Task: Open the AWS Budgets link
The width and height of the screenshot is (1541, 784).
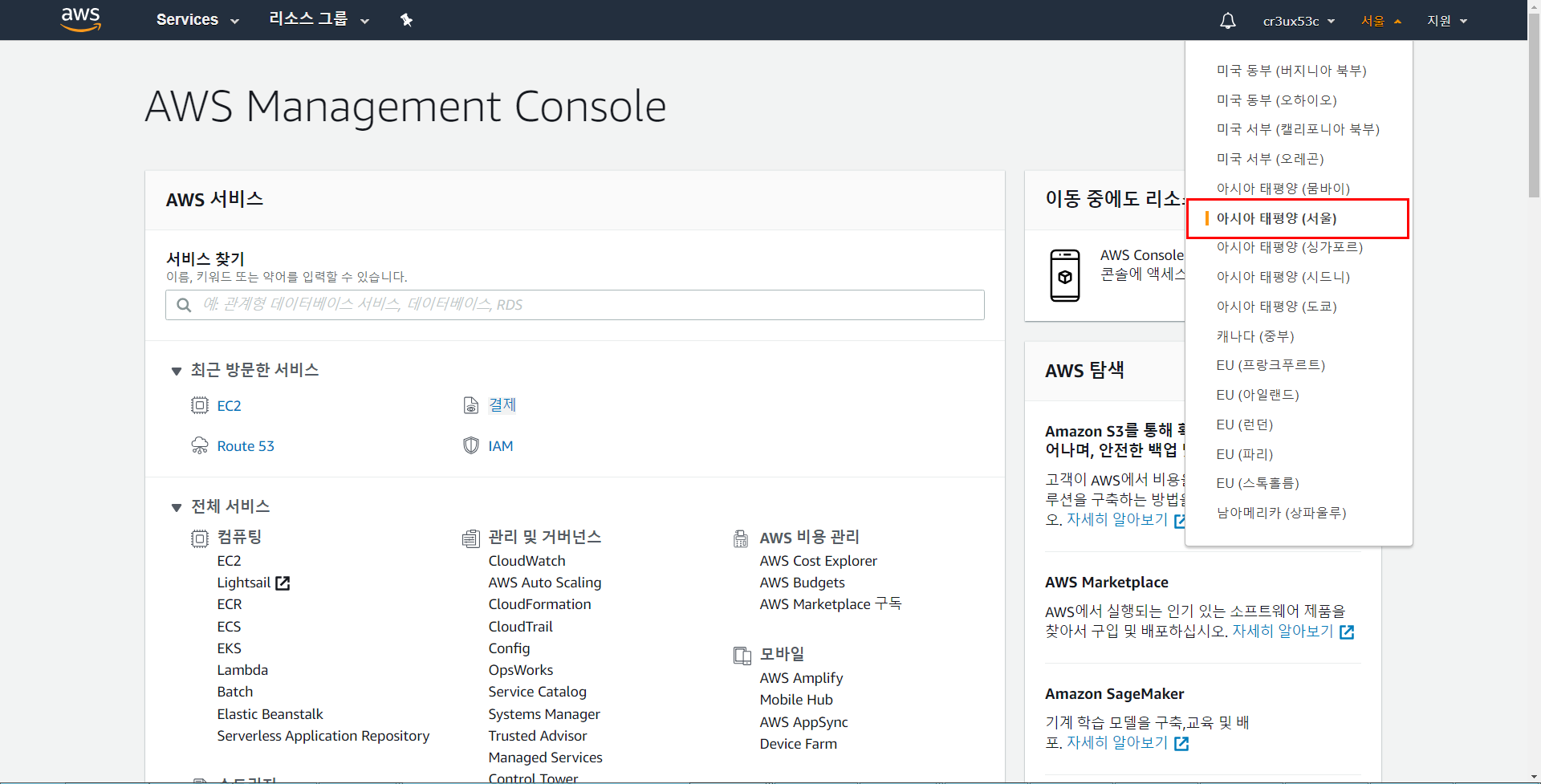Action: 802,583
